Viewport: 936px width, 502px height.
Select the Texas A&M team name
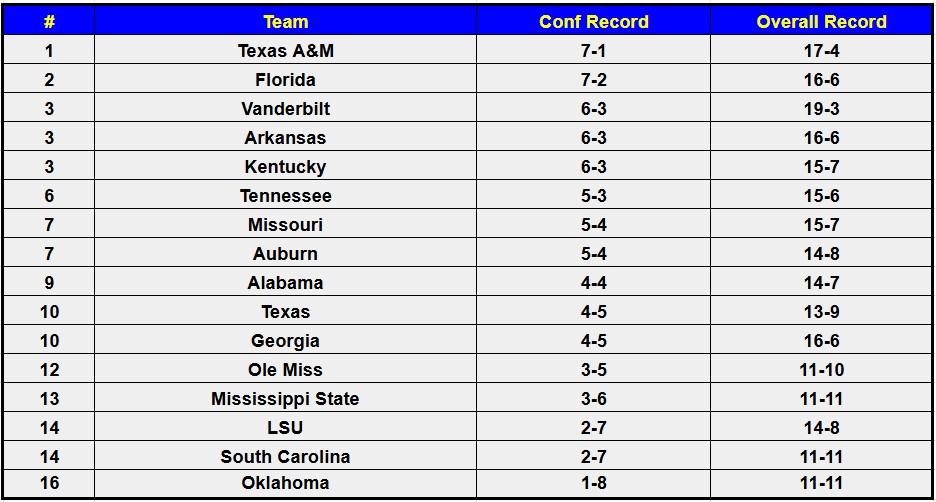[285, 51]
